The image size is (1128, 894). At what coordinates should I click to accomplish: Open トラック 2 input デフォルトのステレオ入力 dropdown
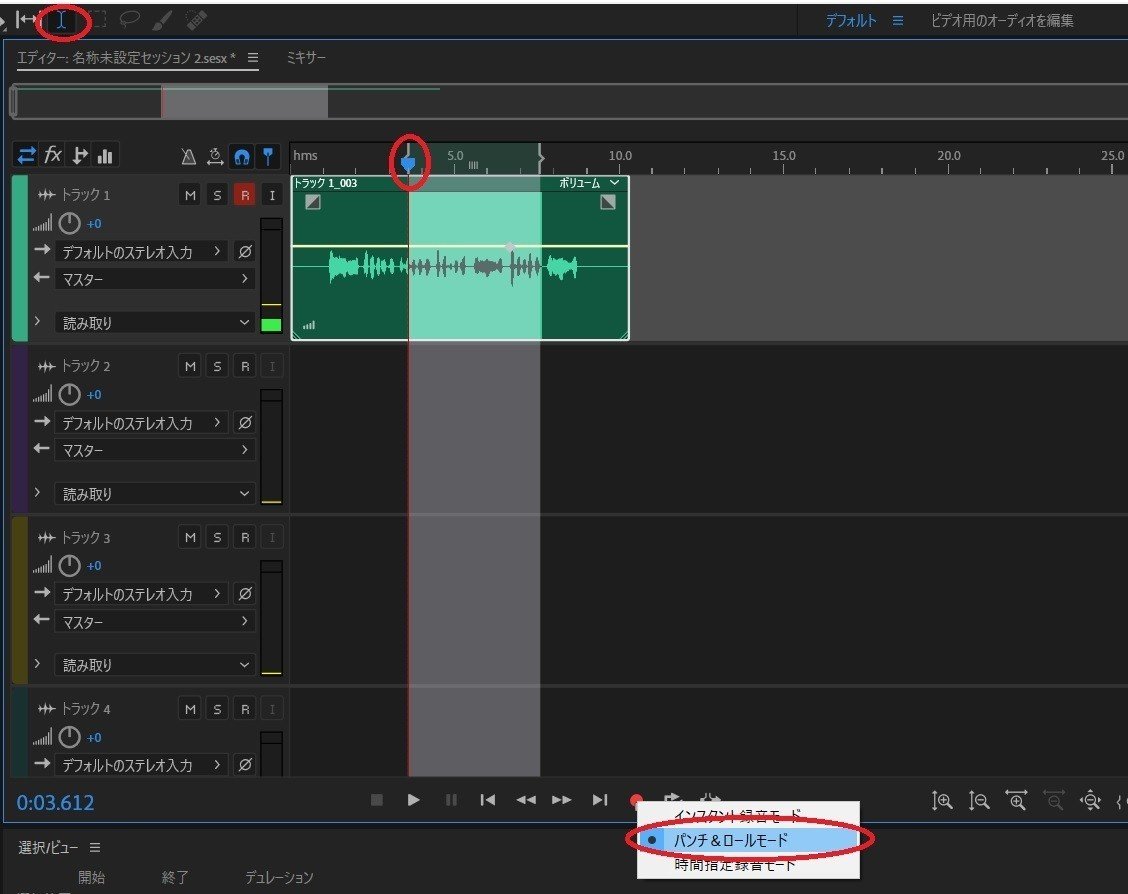[142, 423]
